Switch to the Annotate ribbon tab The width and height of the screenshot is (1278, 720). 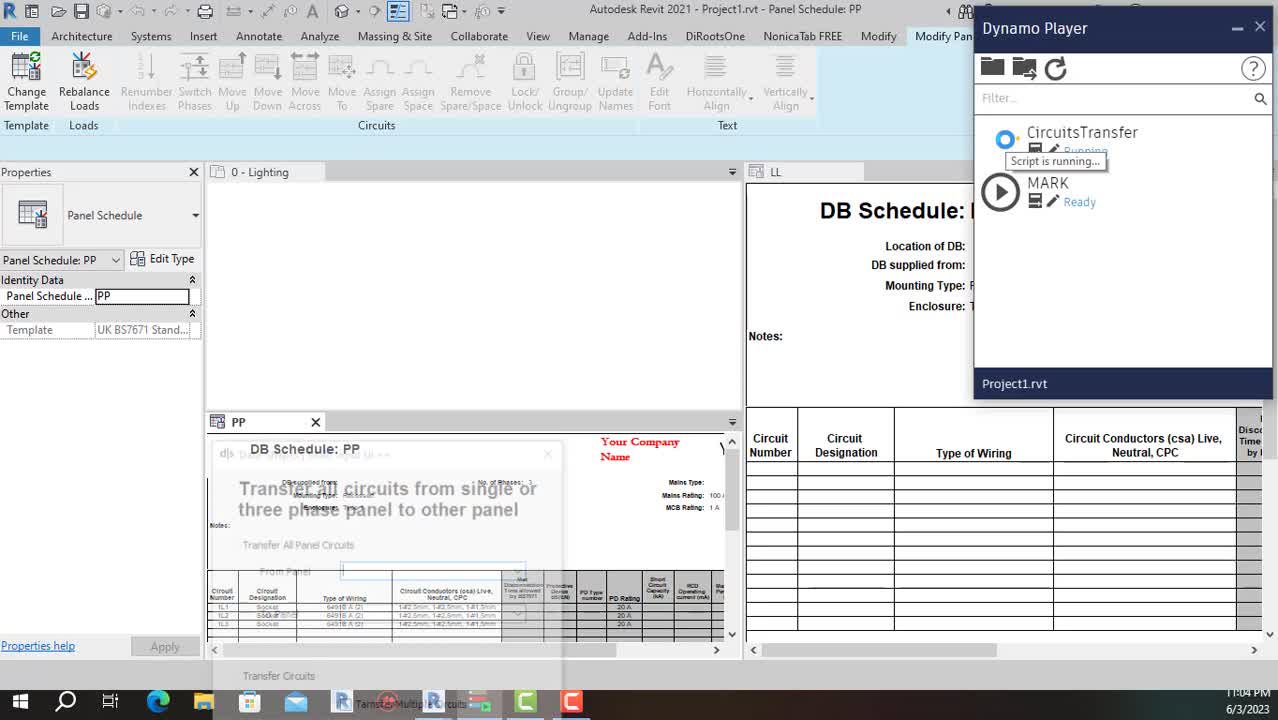click(259, 36)
